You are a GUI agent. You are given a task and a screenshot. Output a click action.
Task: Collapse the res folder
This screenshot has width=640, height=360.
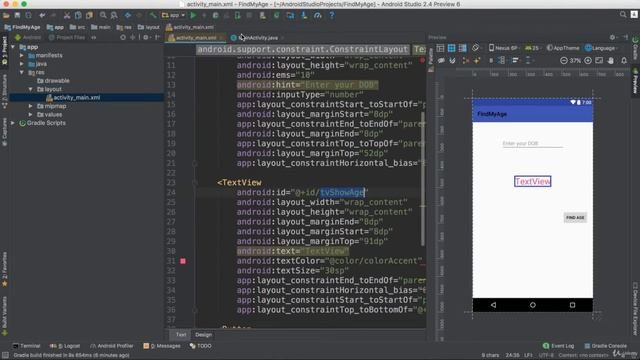22,72
